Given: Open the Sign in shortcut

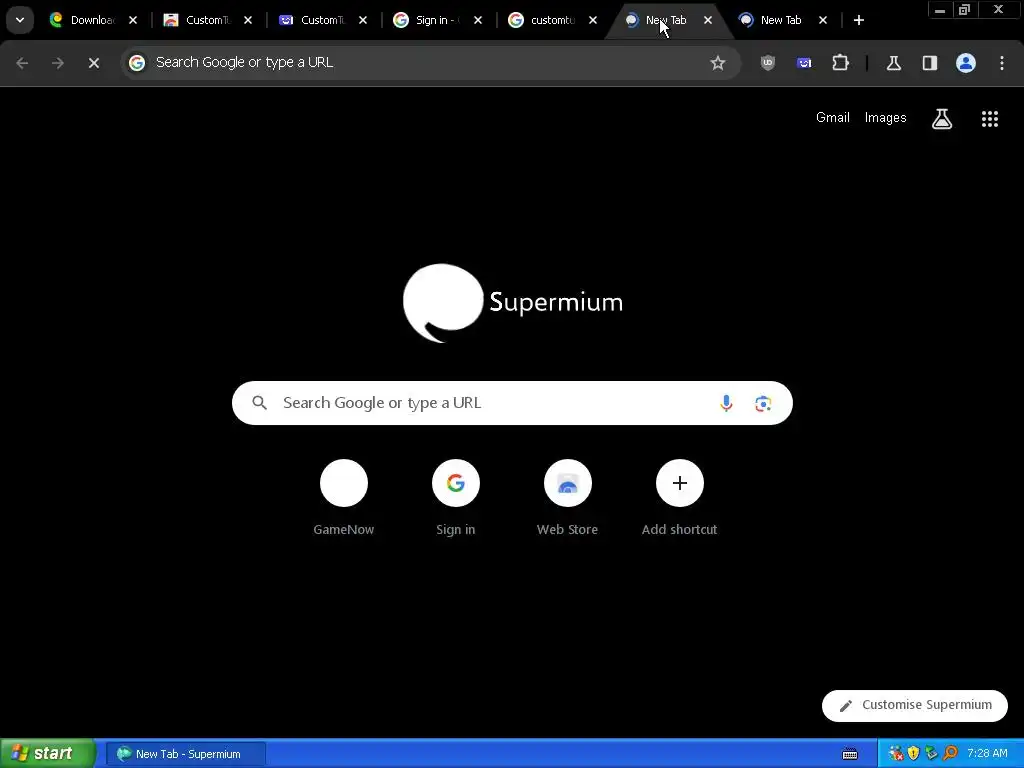Looking at the screenshot, I should click(456, 498).
